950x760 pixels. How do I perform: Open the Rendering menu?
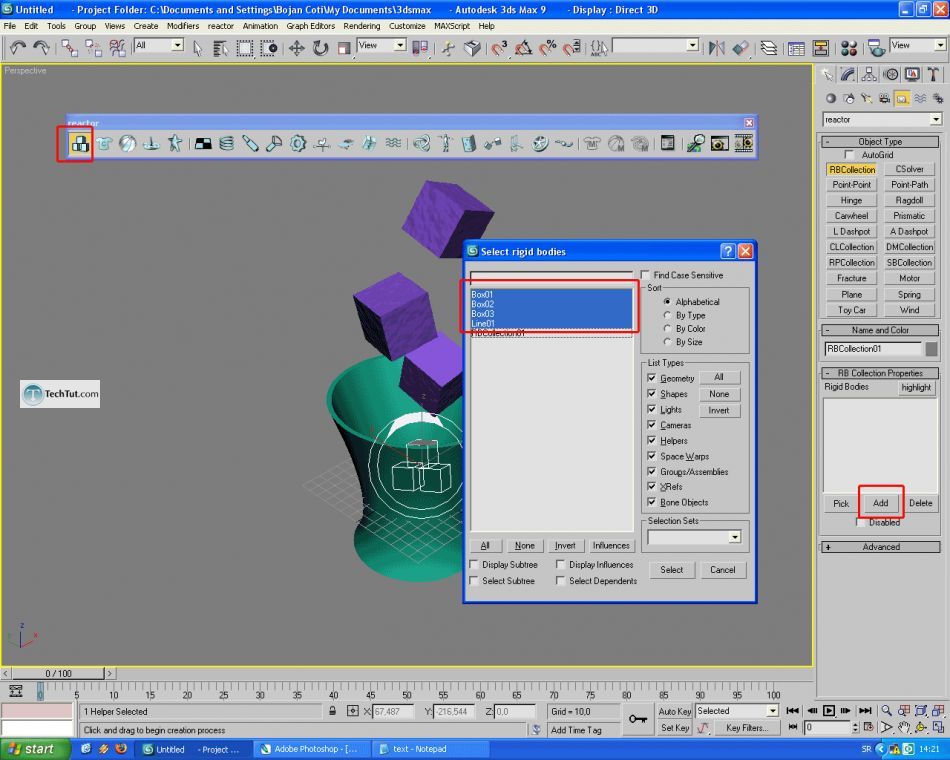[x=362, y=26]
